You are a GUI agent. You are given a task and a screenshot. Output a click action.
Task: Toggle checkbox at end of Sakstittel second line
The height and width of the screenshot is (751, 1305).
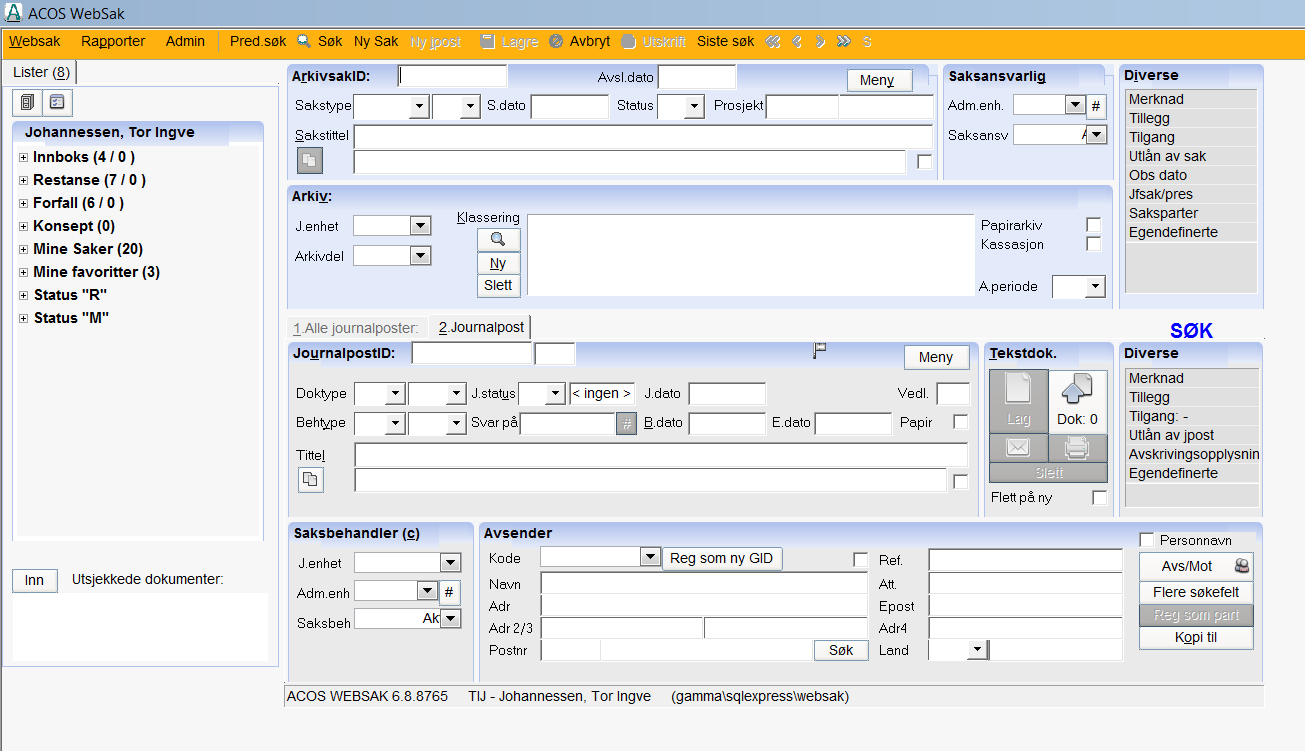pyautogui.click(x=924, y=161)
